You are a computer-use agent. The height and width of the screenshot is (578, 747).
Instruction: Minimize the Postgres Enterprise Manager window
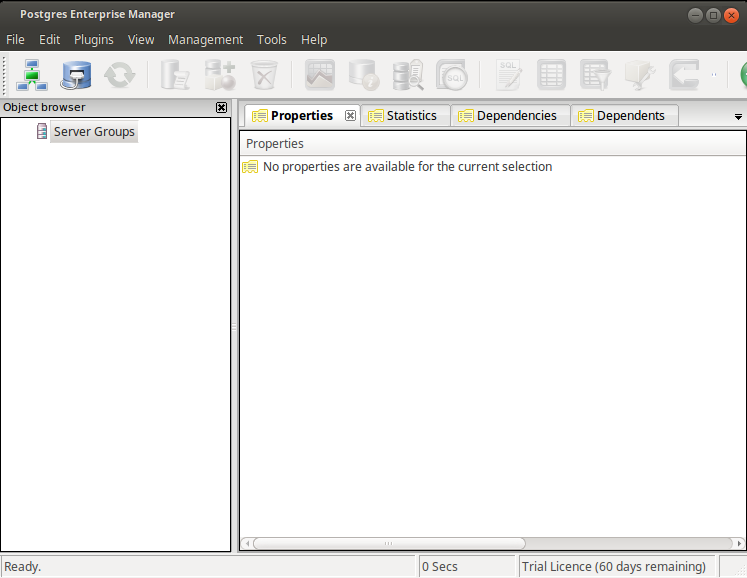point(695,16)
